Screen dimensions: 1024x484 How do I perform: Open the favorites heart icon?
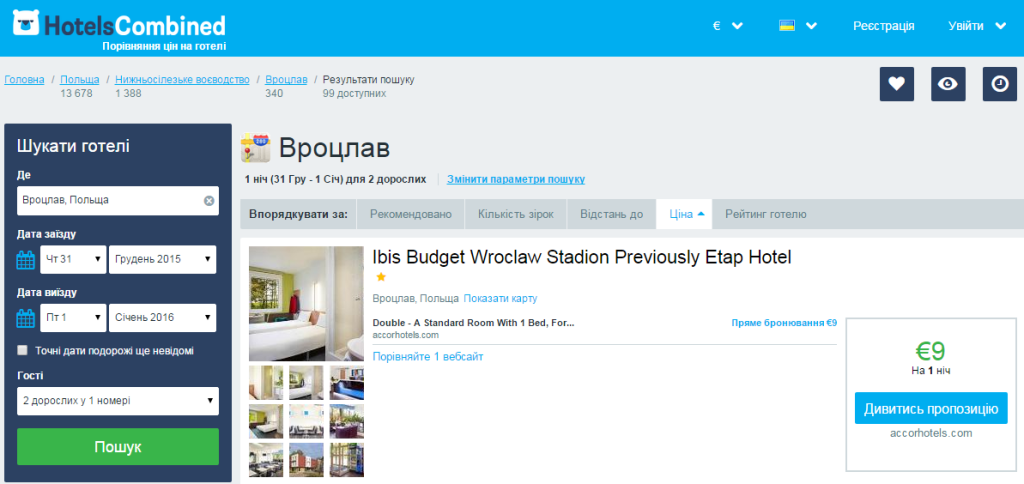tap(897, 84)
